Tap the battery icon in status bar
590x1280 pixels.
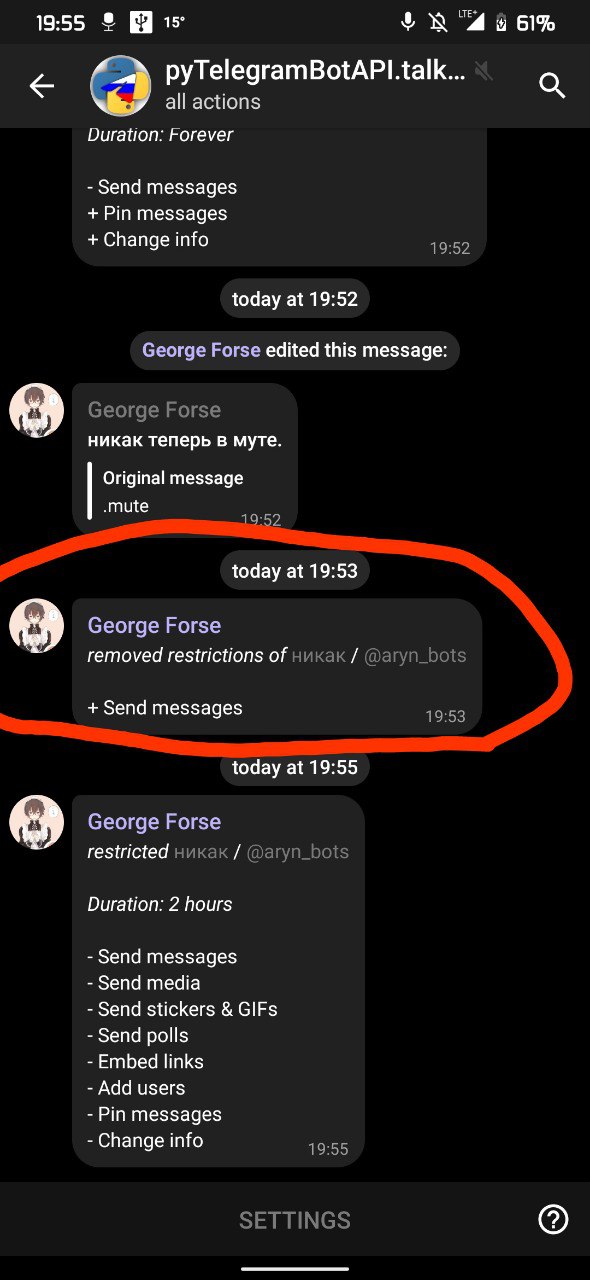coord(501,22)
